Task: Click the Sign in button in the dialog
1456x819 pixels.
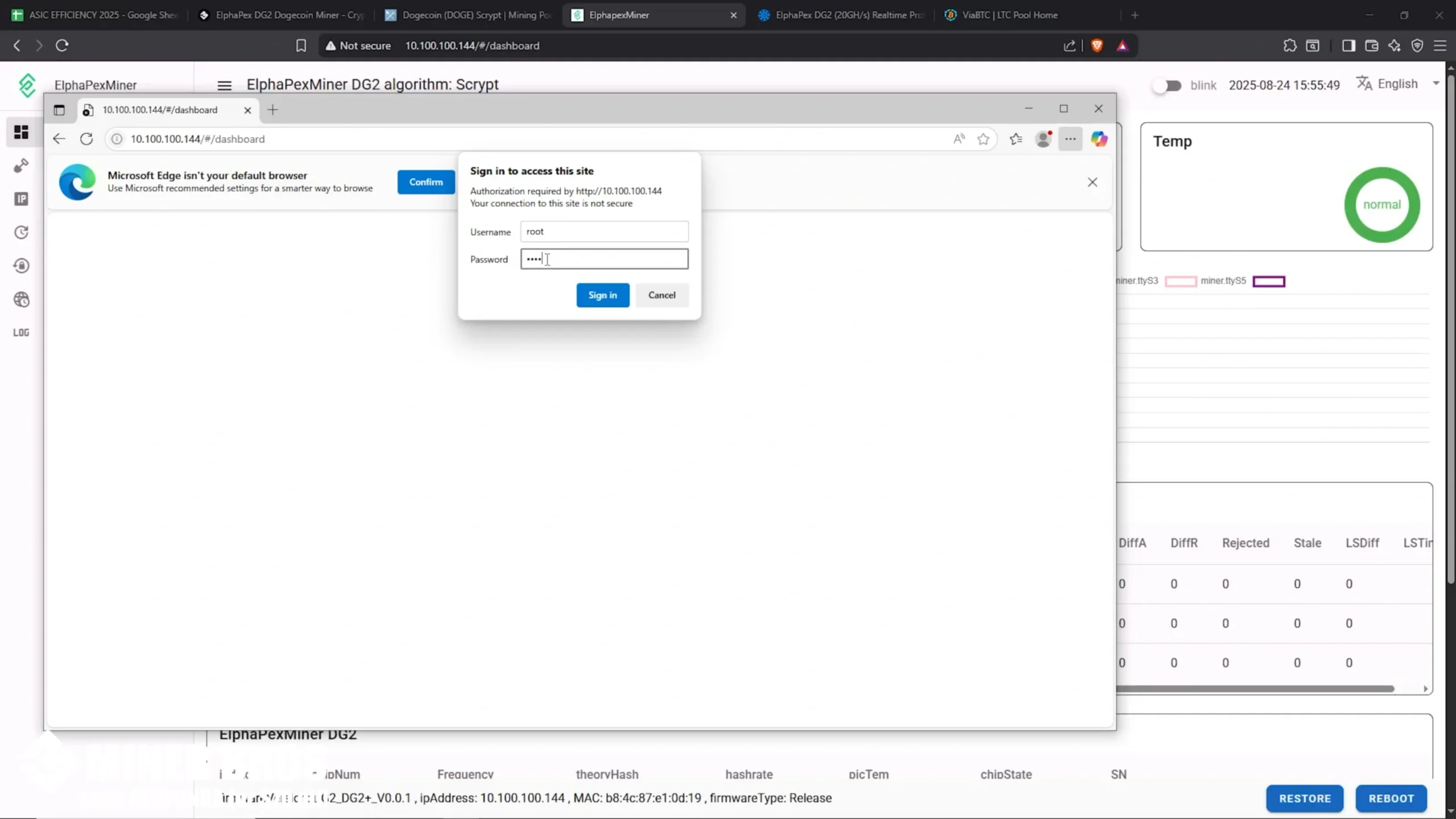Action: click(602, 295)
